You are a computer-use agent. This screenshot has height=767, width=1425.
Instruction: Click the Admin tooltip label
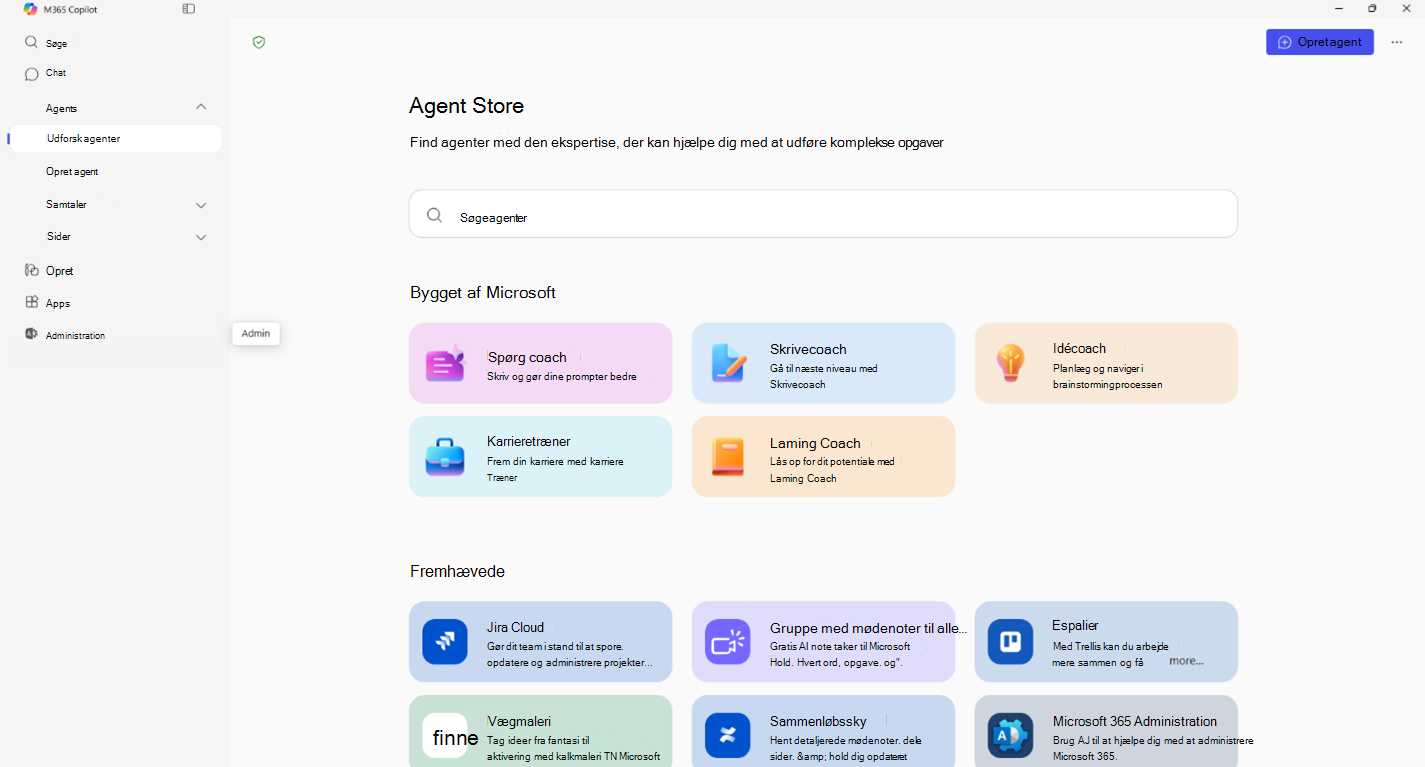[x=256, y=333]
